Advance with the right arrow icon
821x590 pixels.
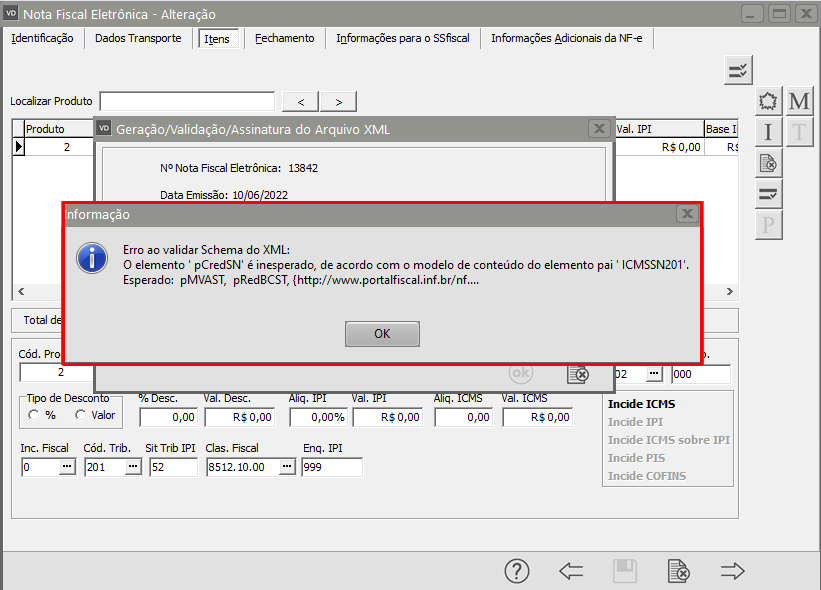tap(733, 571)
